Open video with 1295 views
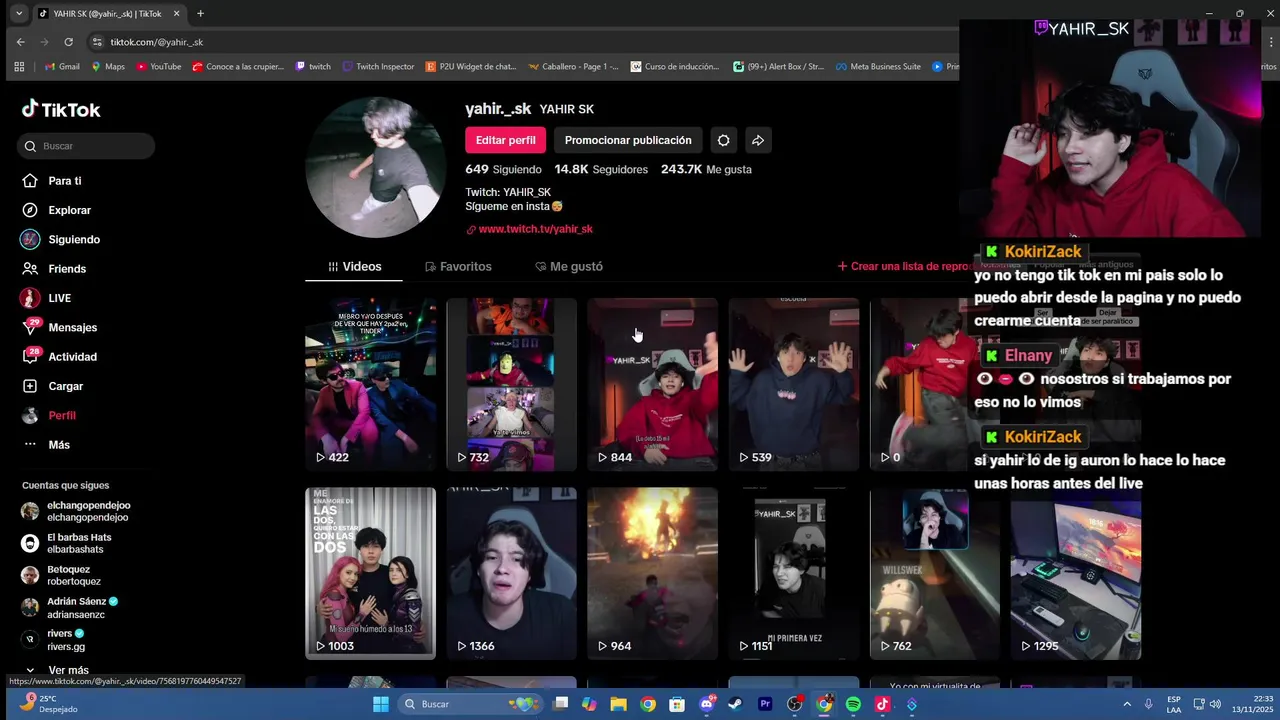This screenshot has width=1280, height=720. click(1075, 573)
